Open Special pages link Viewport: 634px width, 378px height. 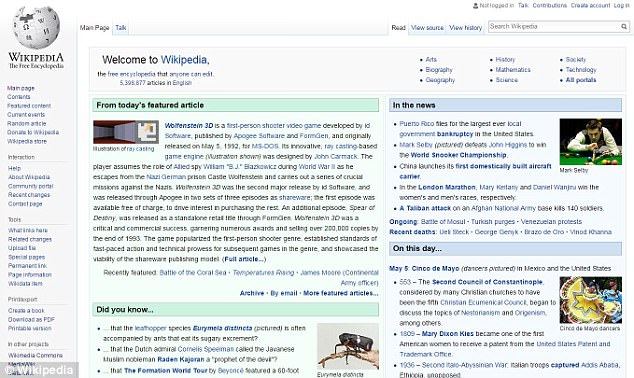26,257
